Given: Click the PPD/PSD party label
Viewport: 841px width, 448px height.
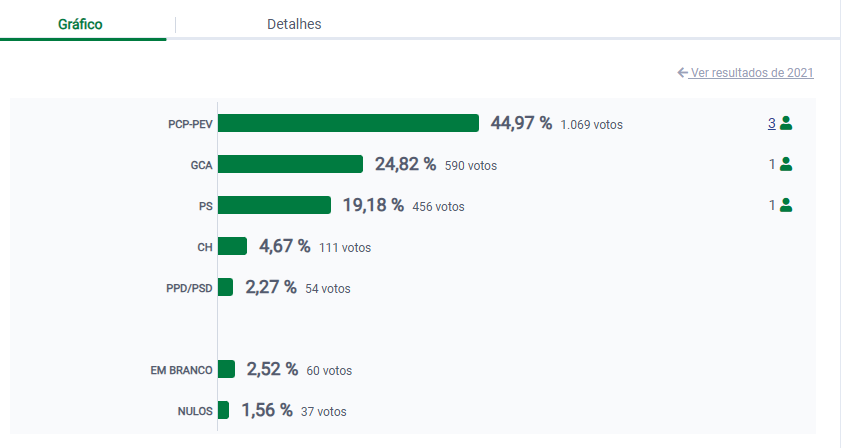Looking at the screenshot, I should click(189, 289).
